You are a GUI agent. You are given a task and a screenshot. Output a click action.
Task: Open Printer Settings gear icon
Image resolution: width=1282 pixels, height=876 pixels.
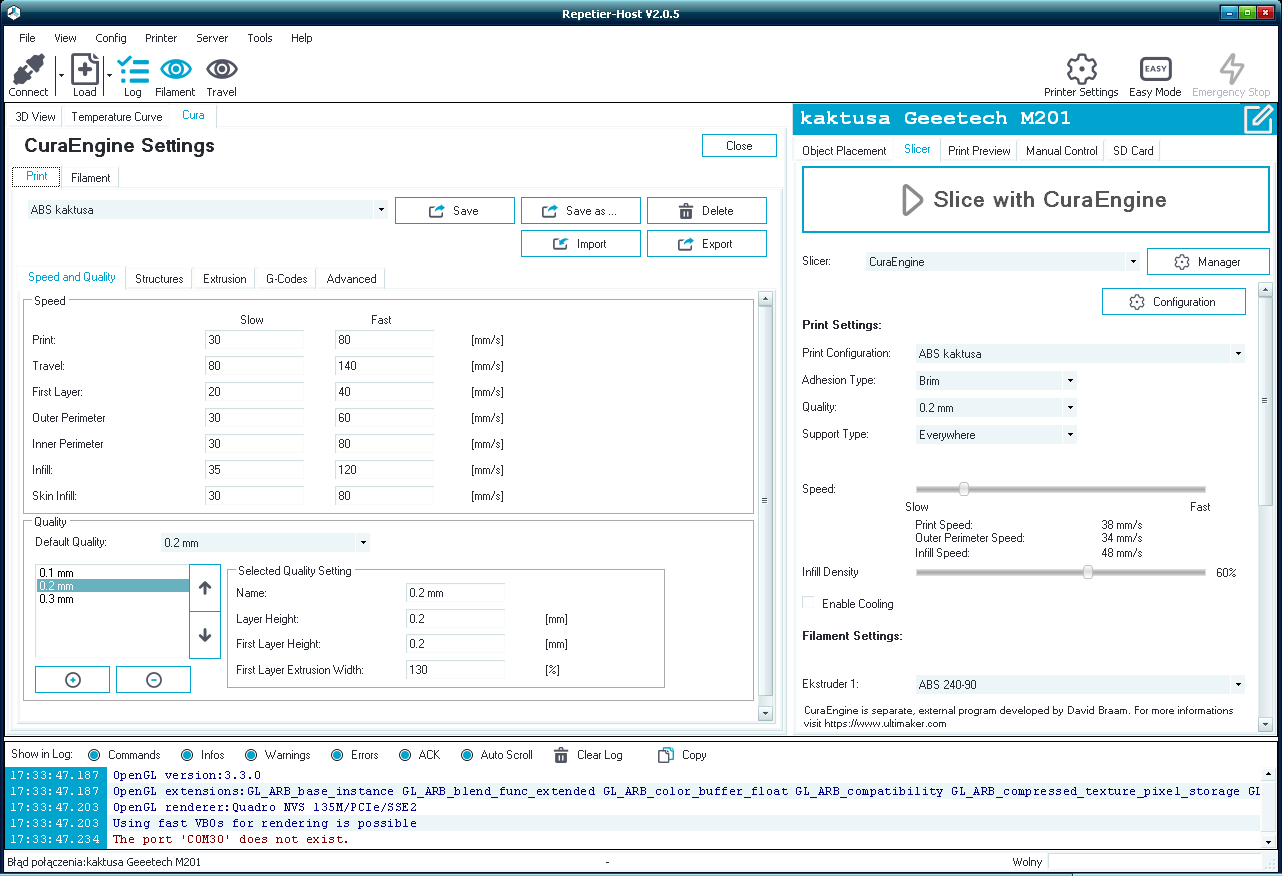tap(1081, 69)
